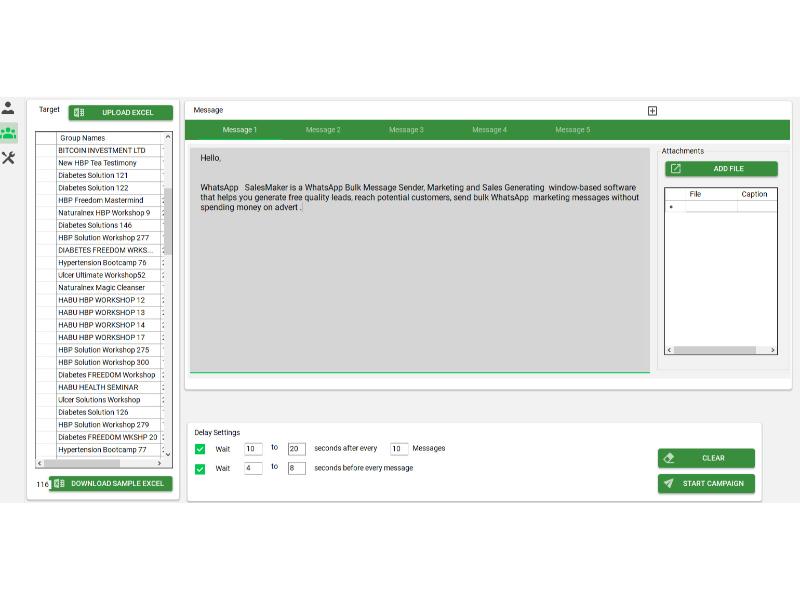Open the groups sidebar icon
The width and height of the screenshot is (800, 600).
point(9,133)
